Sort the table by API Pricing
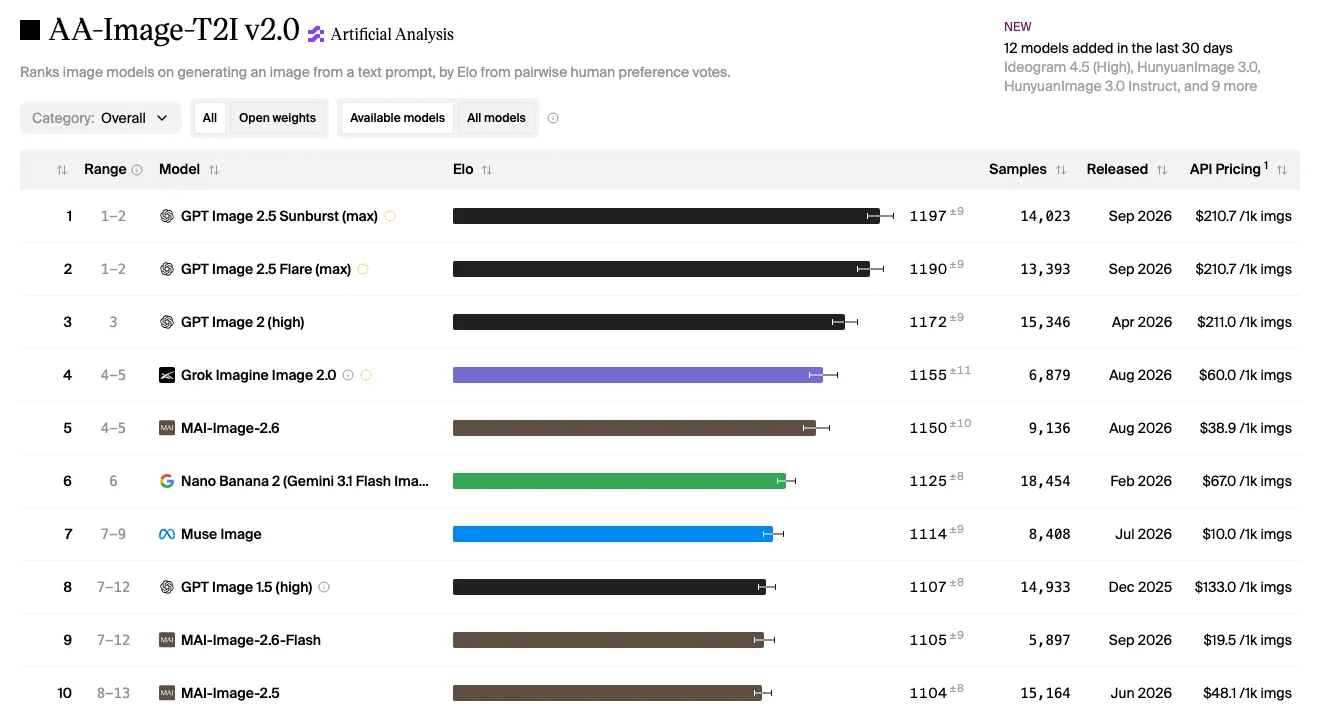Viewport: 1320px width, 715px height. click(1282, 170)
